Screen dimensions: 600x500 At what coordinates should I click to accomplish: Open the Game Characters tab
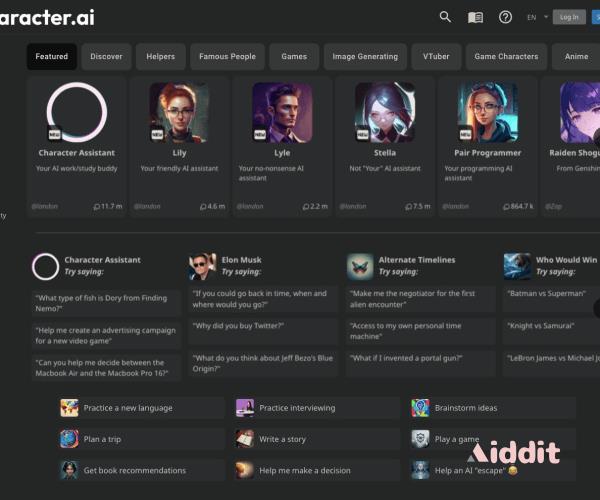coord(506,57)
